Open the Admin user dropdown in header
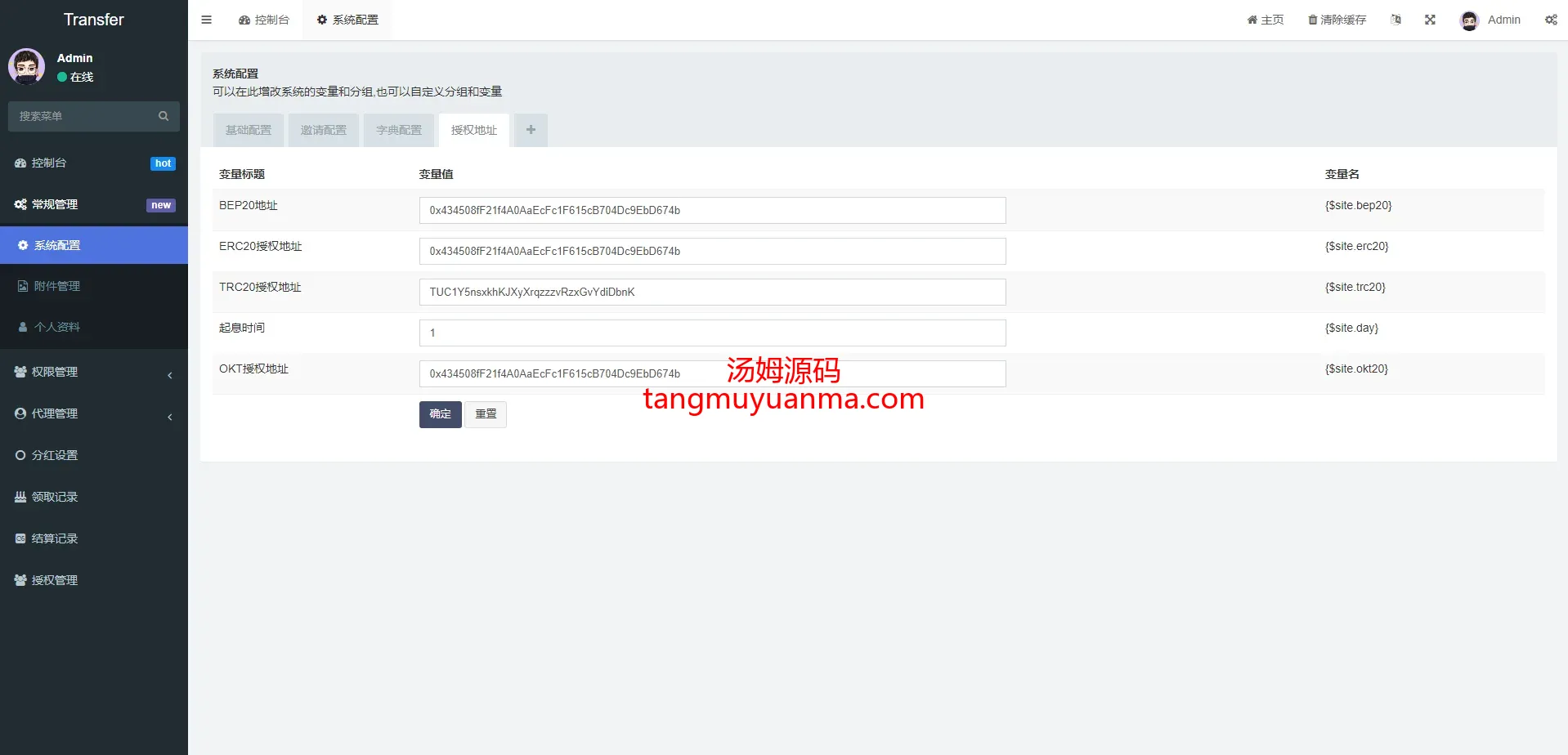 coord(1490,20)
